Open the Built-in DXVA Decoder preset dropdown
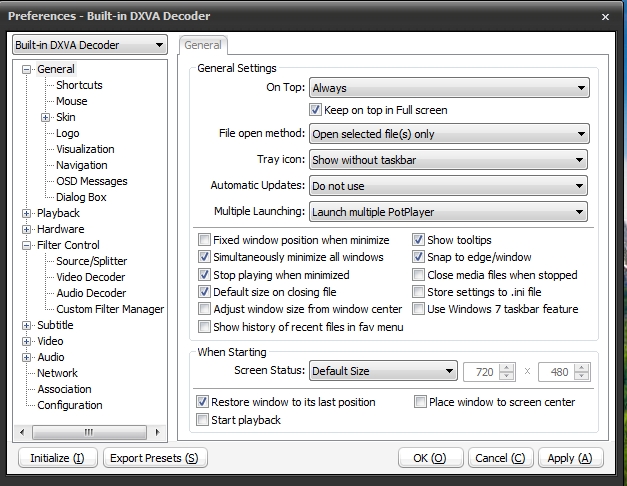The width and height of the screenshot is (627, 486). point(90,45)
